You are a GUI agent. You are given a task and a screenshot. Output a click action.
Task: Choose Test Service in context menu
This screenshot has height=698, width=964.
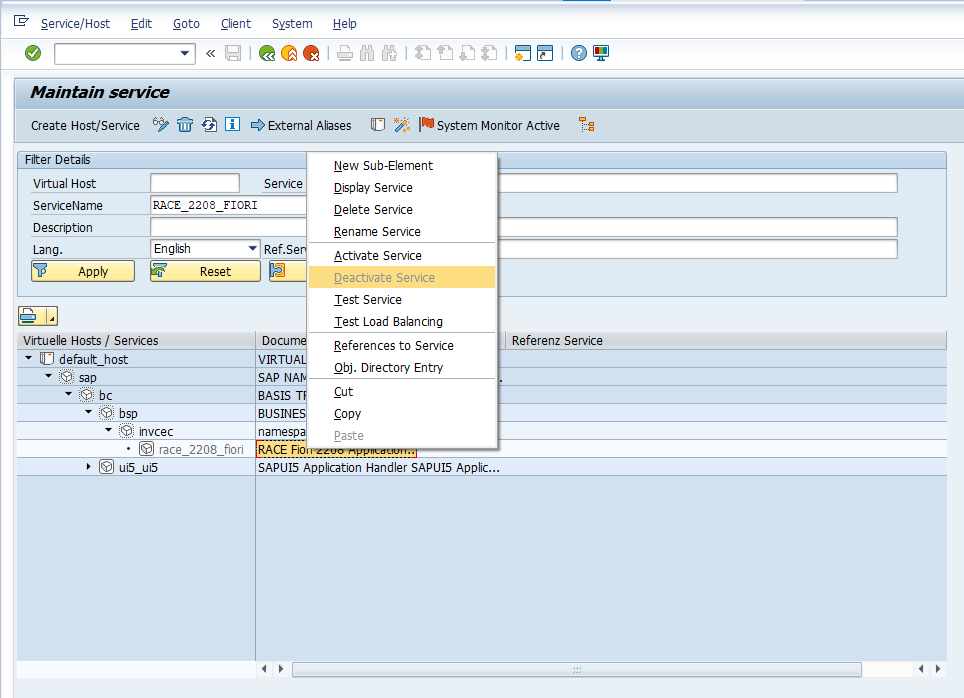[367, 300]
